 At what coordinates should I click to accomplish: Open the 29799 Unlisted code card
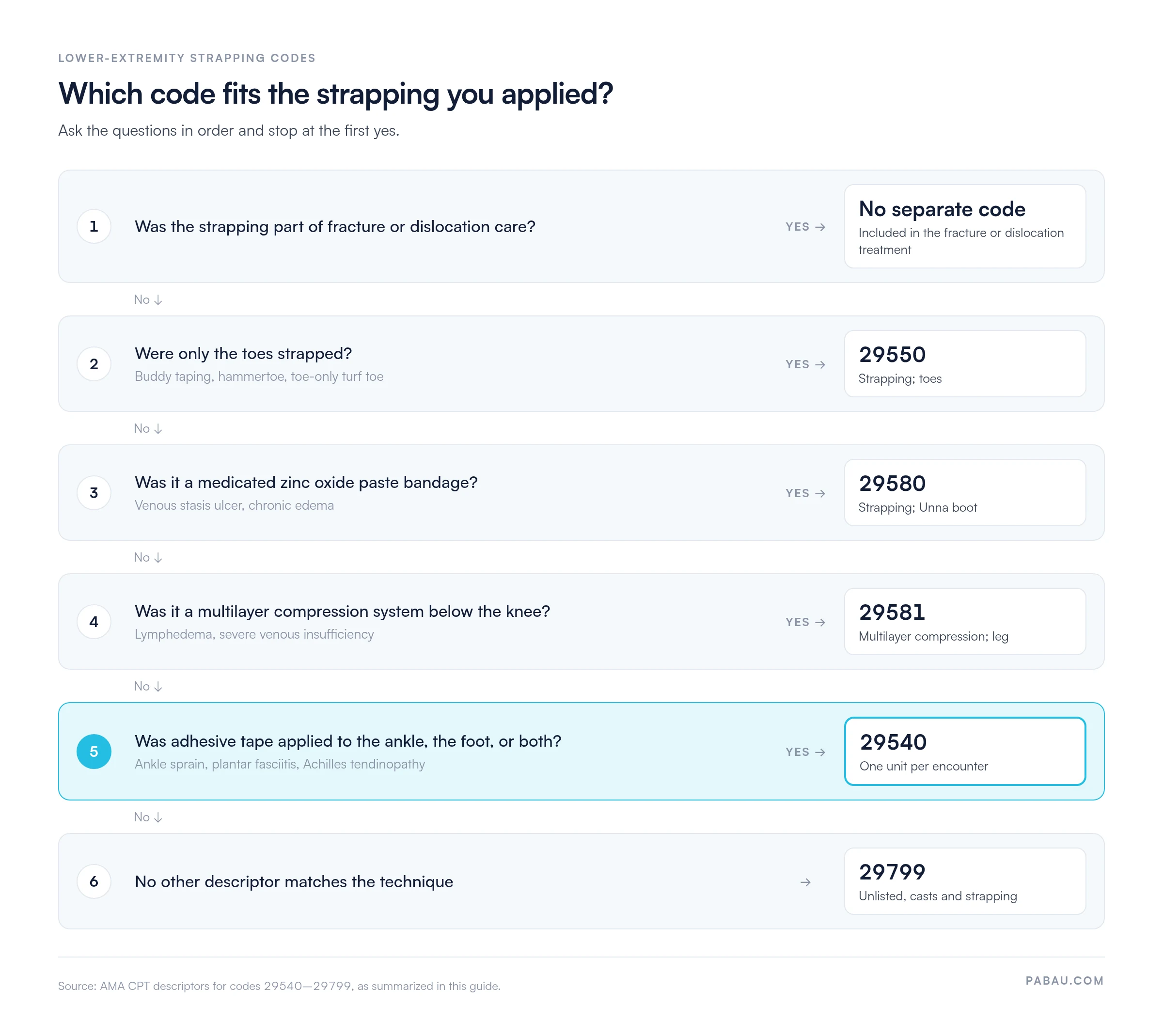click(x=965, y=881)
